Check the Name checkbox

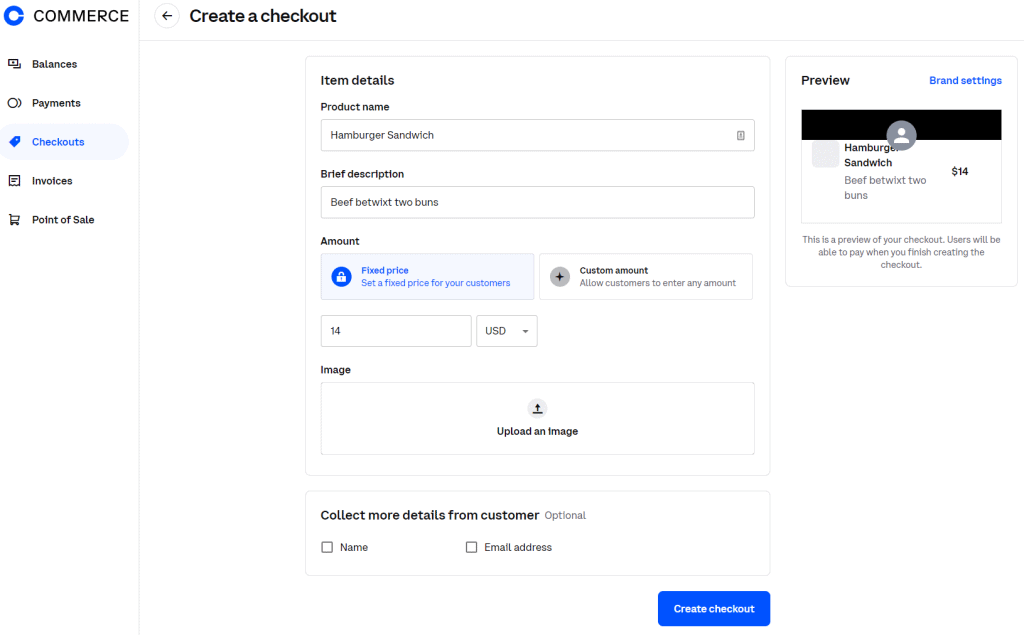tap(327, 547)
